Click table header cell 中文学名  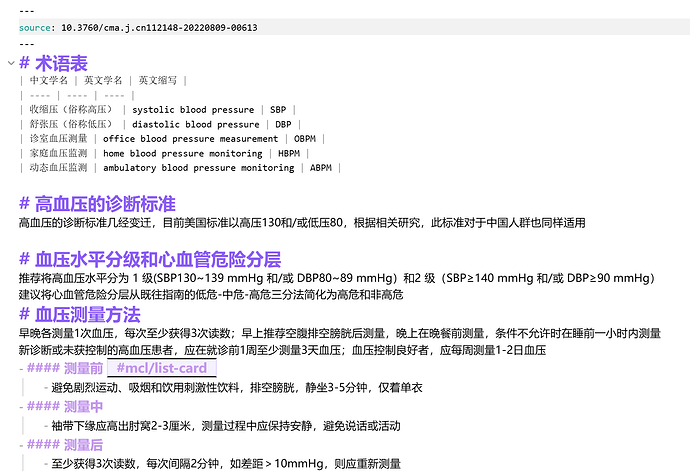click(x=49, y=80)
